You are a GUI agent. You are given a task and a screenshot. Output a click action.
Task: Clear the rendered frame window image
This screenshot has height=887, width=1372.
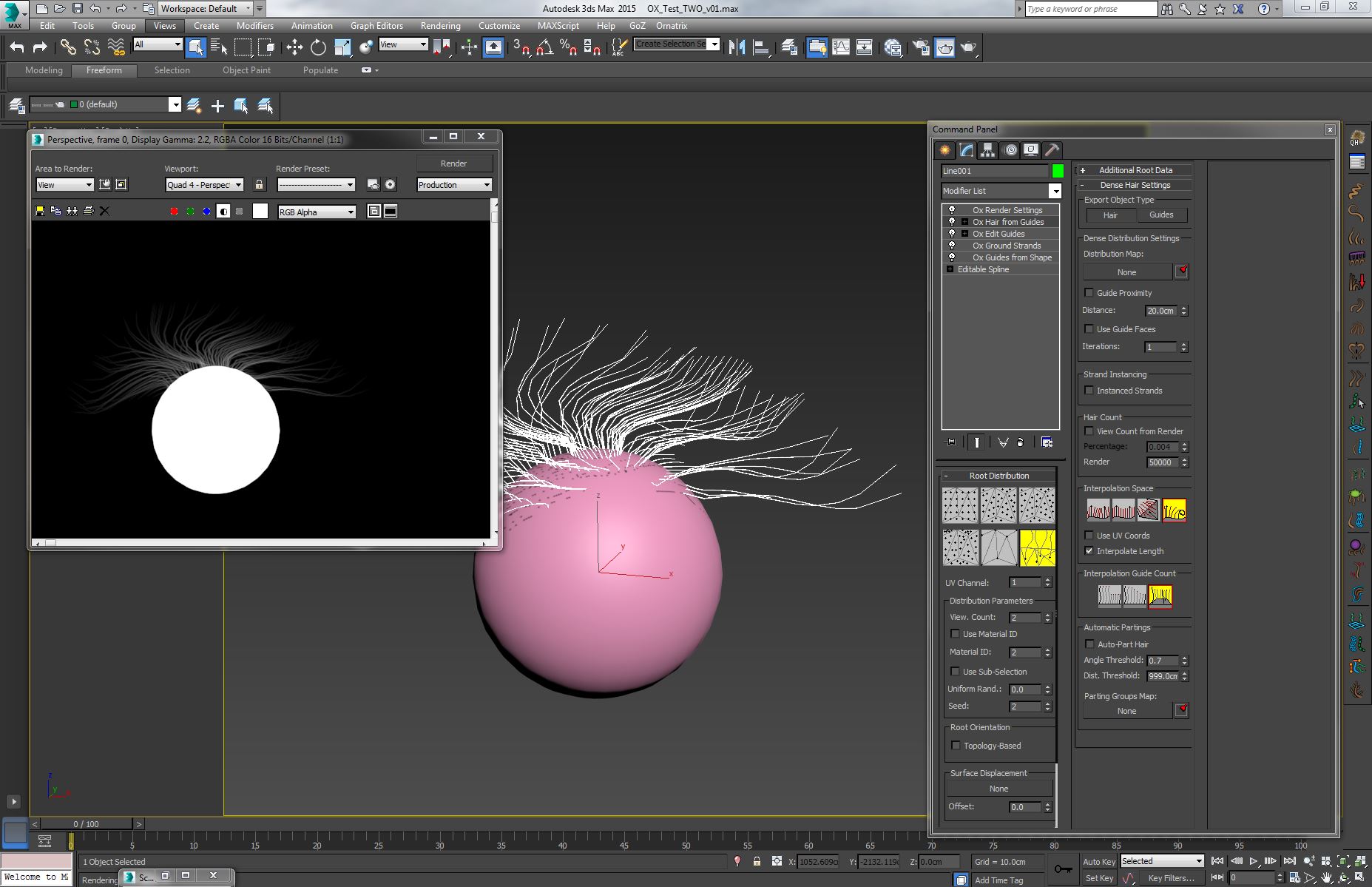click(x=104, y=212)
